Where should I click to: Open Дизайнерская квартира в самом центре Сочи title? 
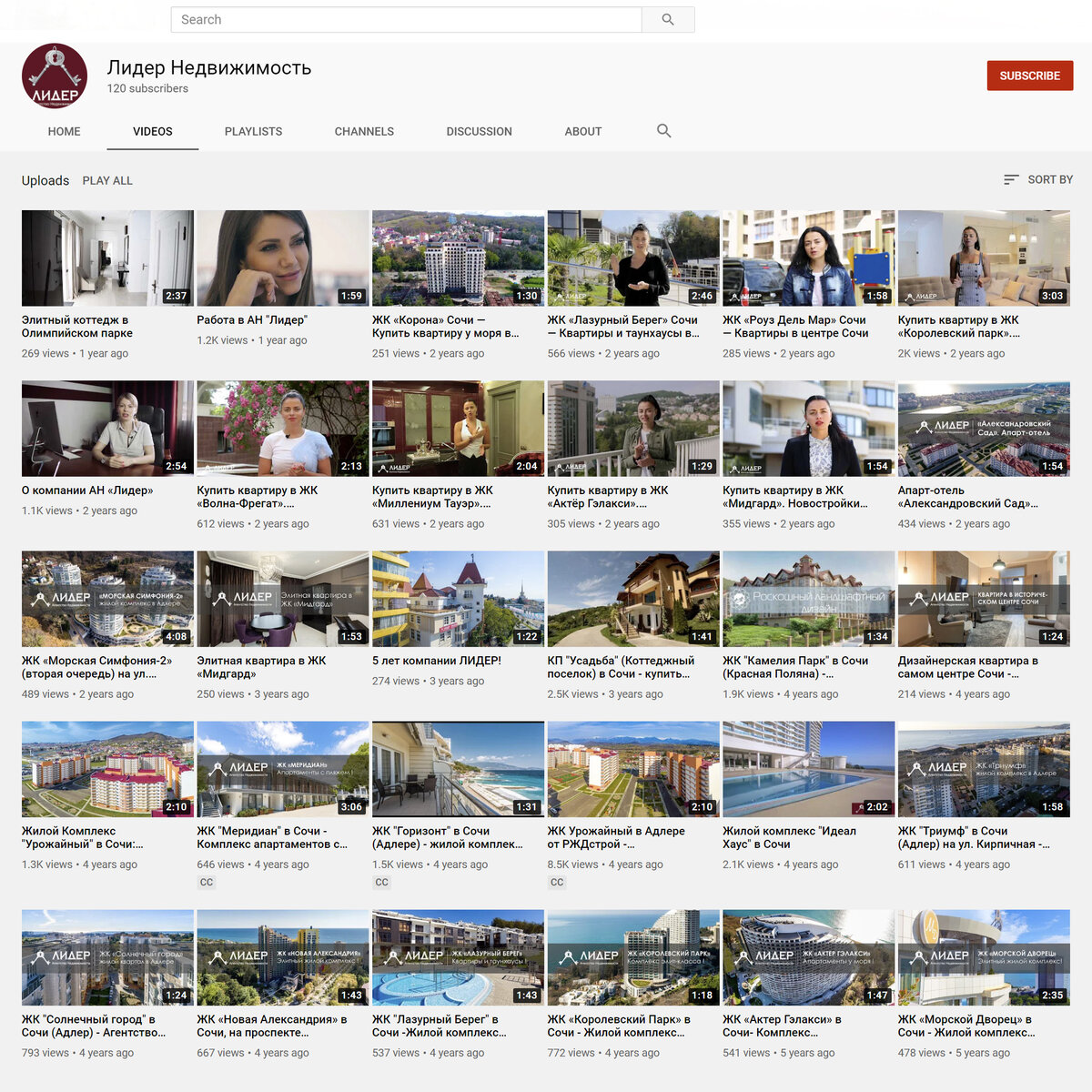coord(968,667)
